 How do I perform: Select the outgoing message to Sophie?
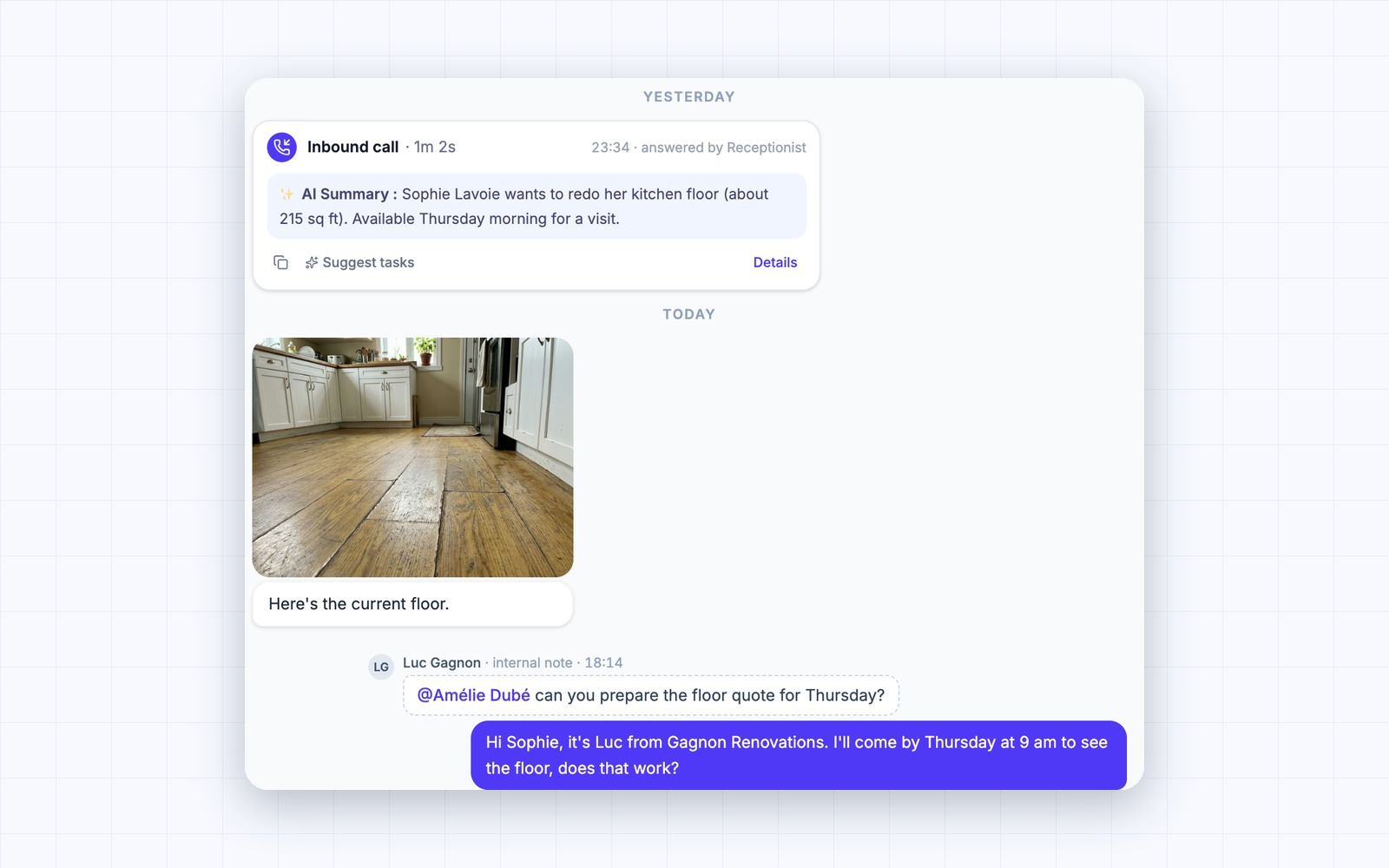pyautogui.click(x=799, y=755)
